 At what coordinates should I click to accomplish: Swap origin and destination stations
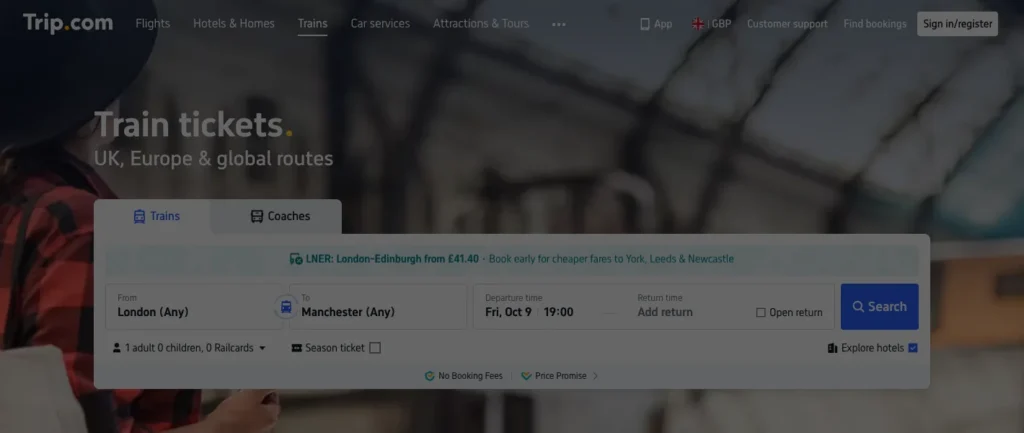(x=286, y=306)
